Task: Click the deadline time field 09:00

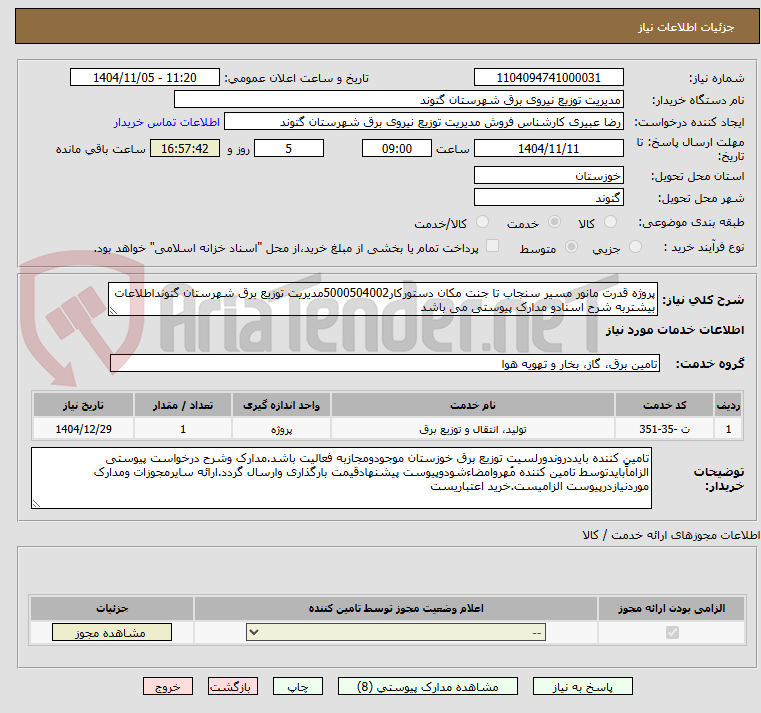Action: coord(397,149)
